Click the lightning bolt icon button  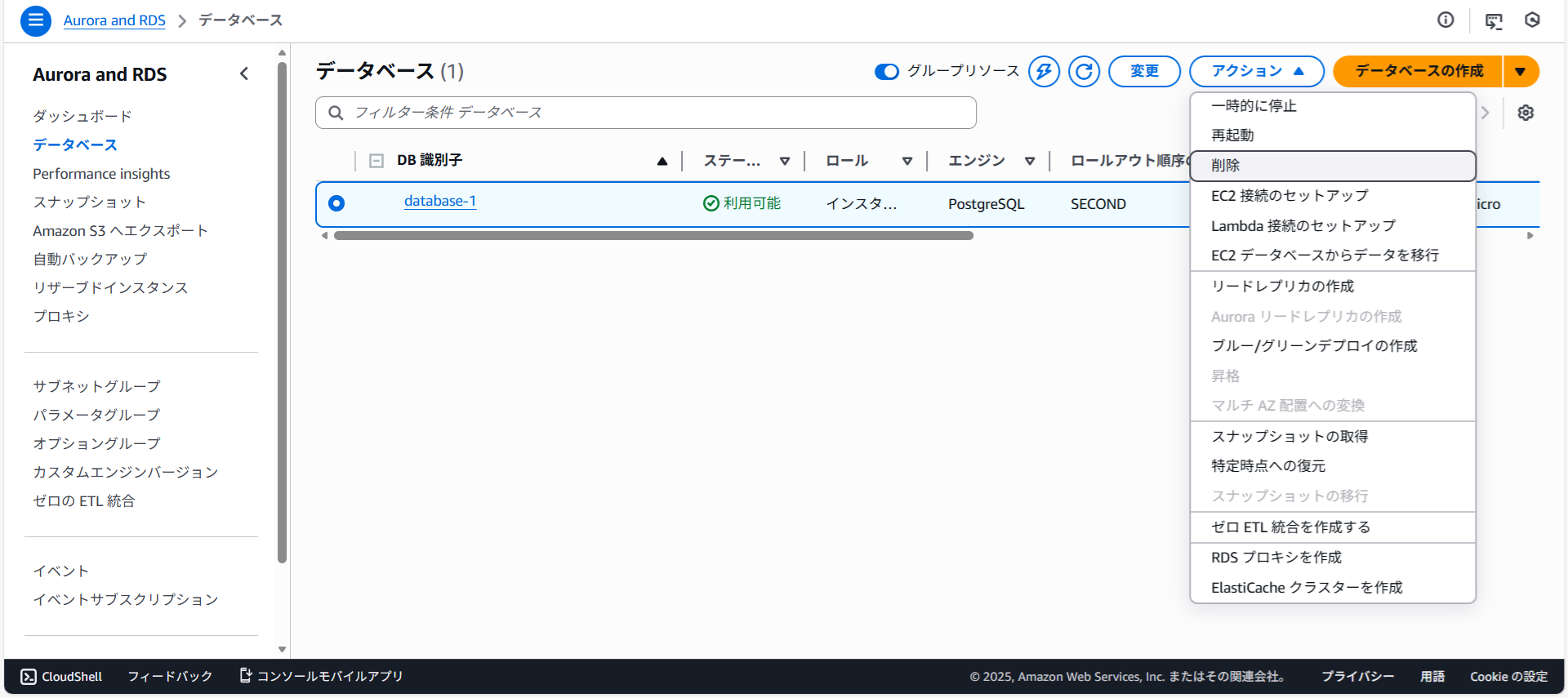pyautogui.click(x=1044, y=72)
